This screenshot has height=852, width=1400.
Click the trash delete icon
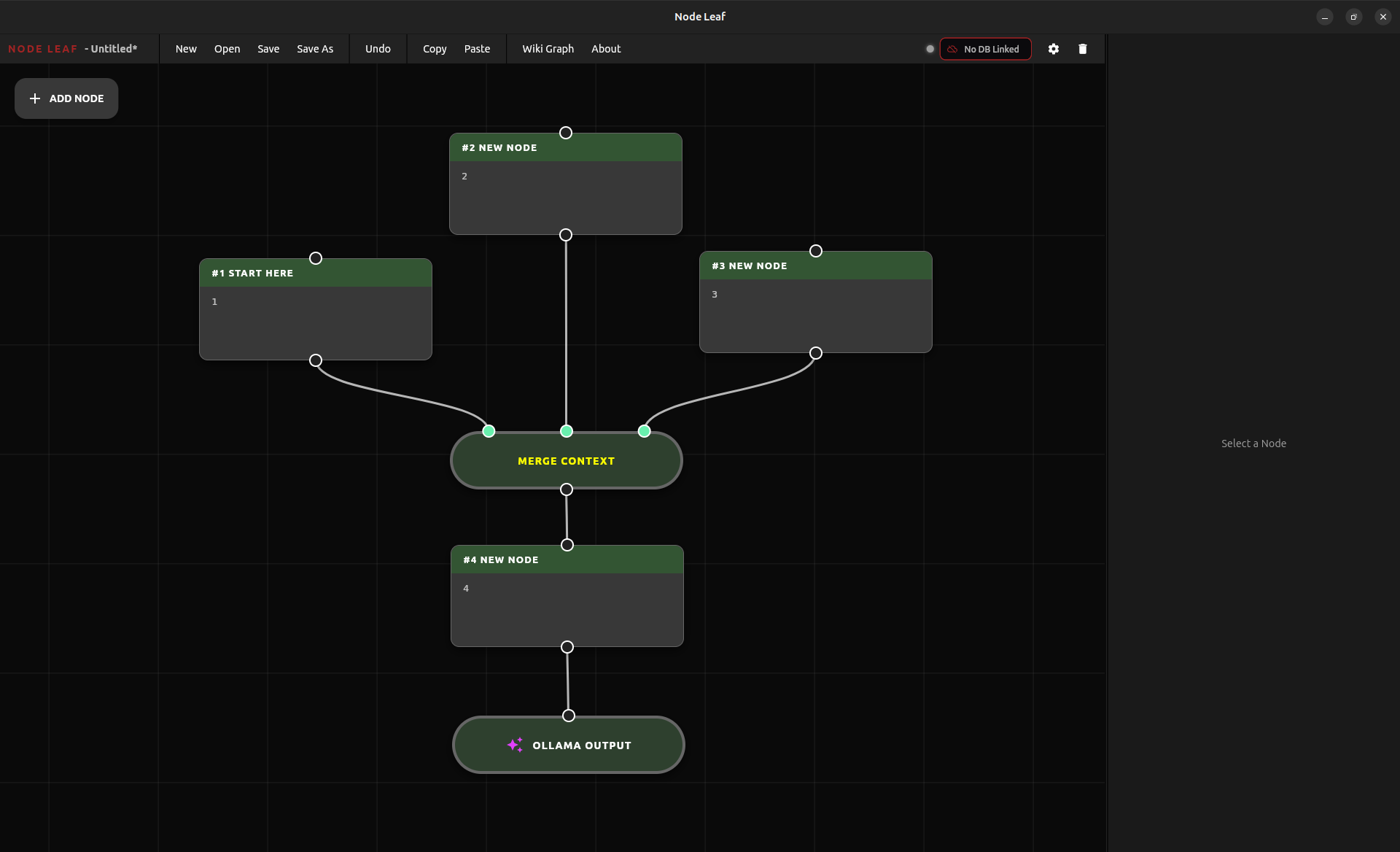coord(1082,49)
